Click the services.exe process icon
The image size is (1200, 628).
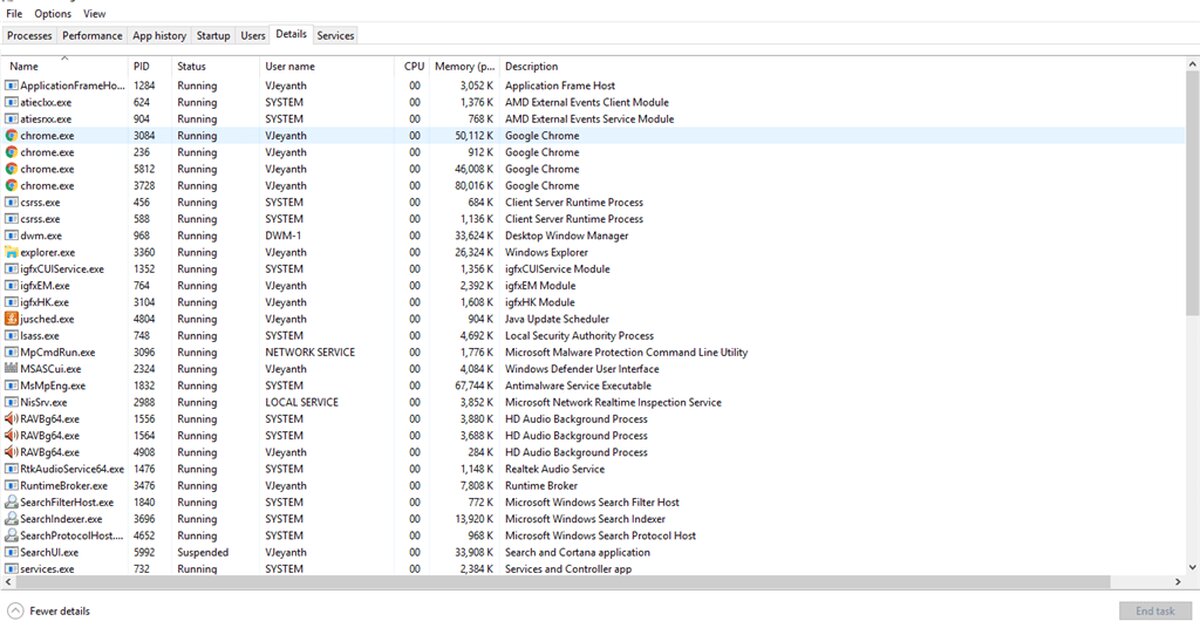(10, 569)
